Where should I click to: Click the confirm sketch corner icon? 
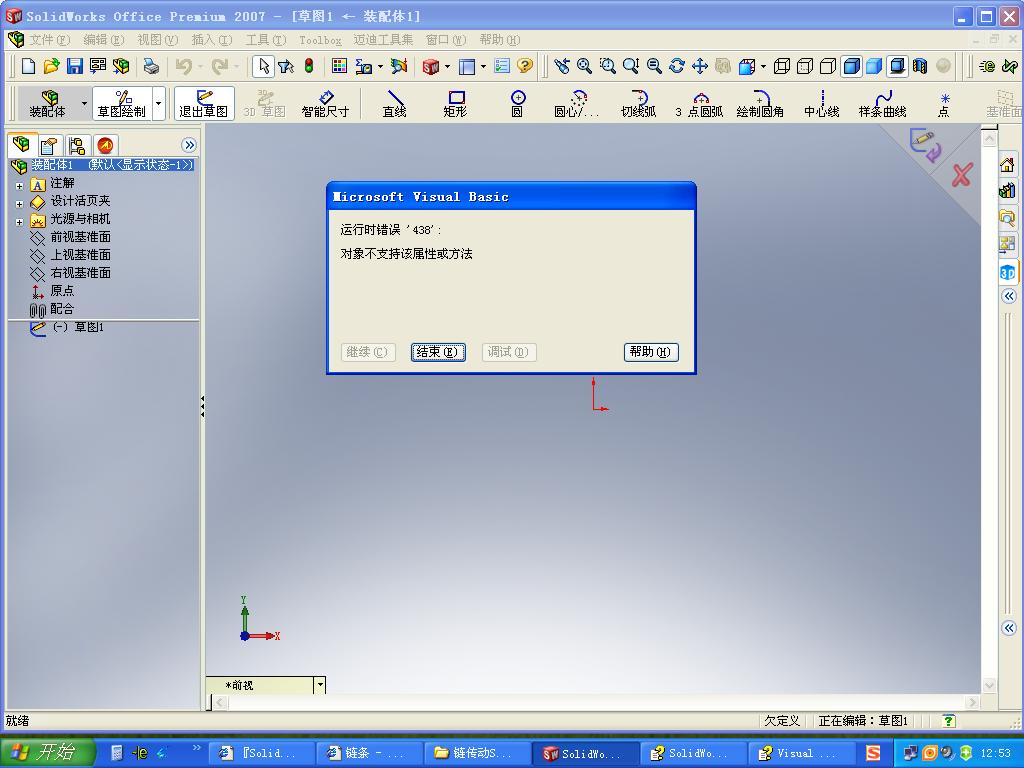point(925,145)
